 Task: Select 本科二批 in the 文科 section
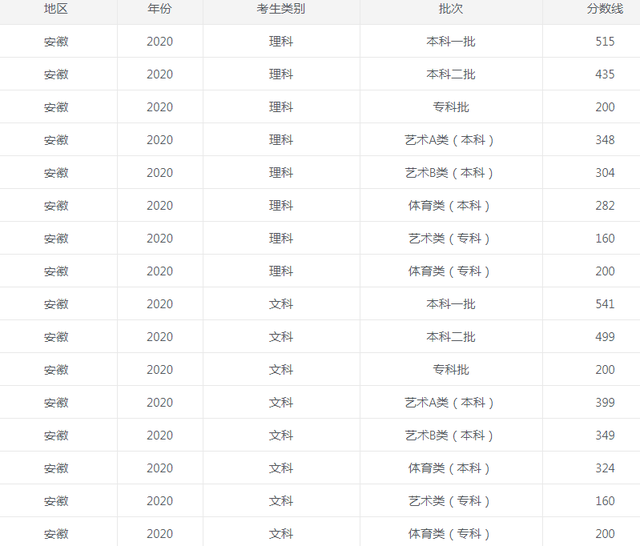[x=450, y=337]
